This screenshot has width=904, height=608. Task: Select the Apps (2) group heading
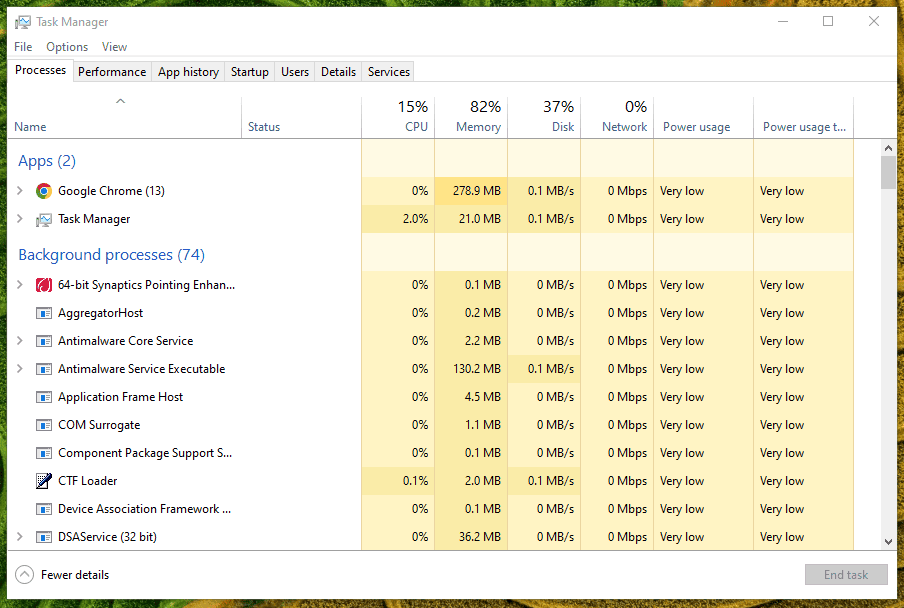(47, 161)
